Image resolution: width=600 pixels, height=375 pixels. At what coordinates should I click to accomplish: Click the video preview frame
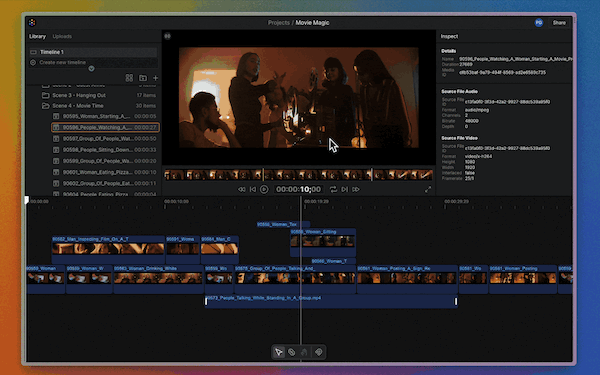click(x=298, y=97)
